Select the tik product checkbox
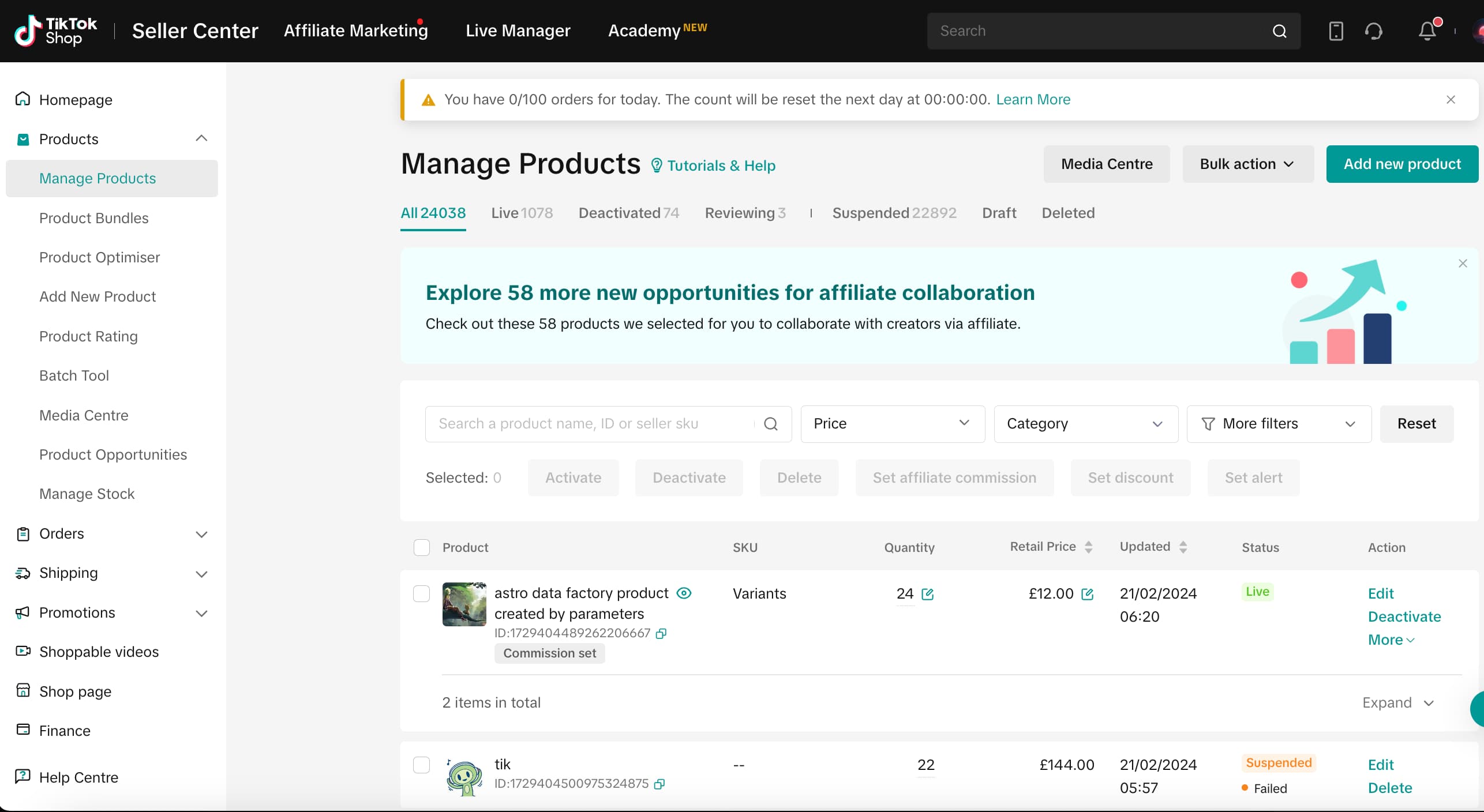1484x812 pixels. click(422, 765)
